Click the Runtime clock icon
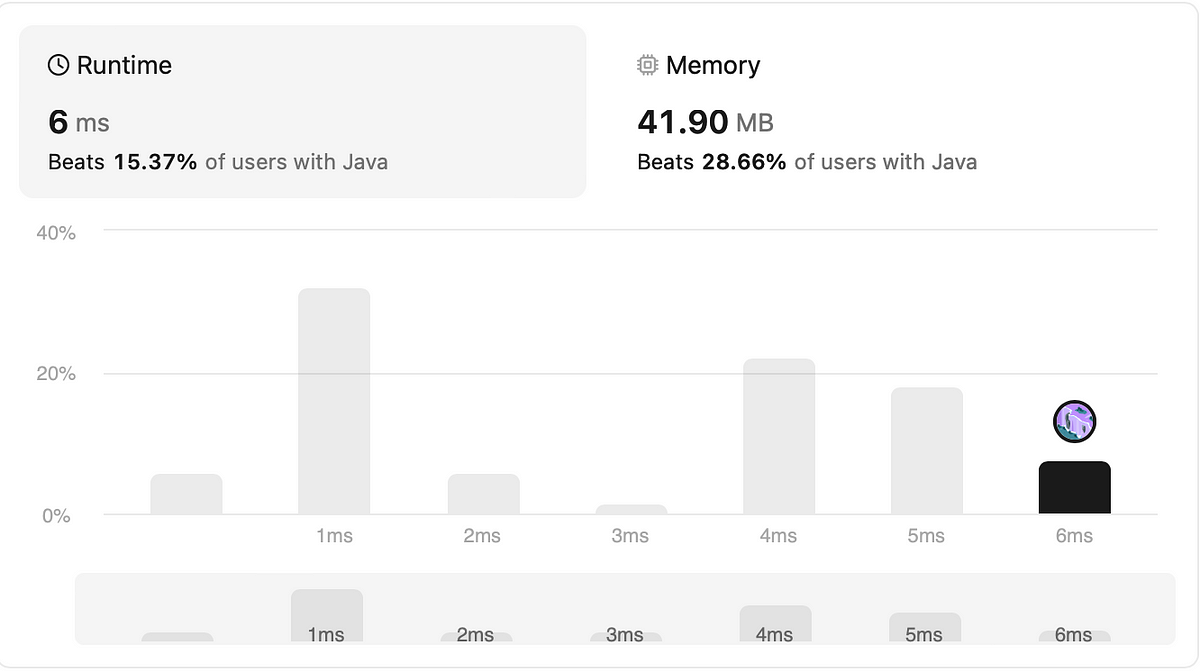 point(59,65)
